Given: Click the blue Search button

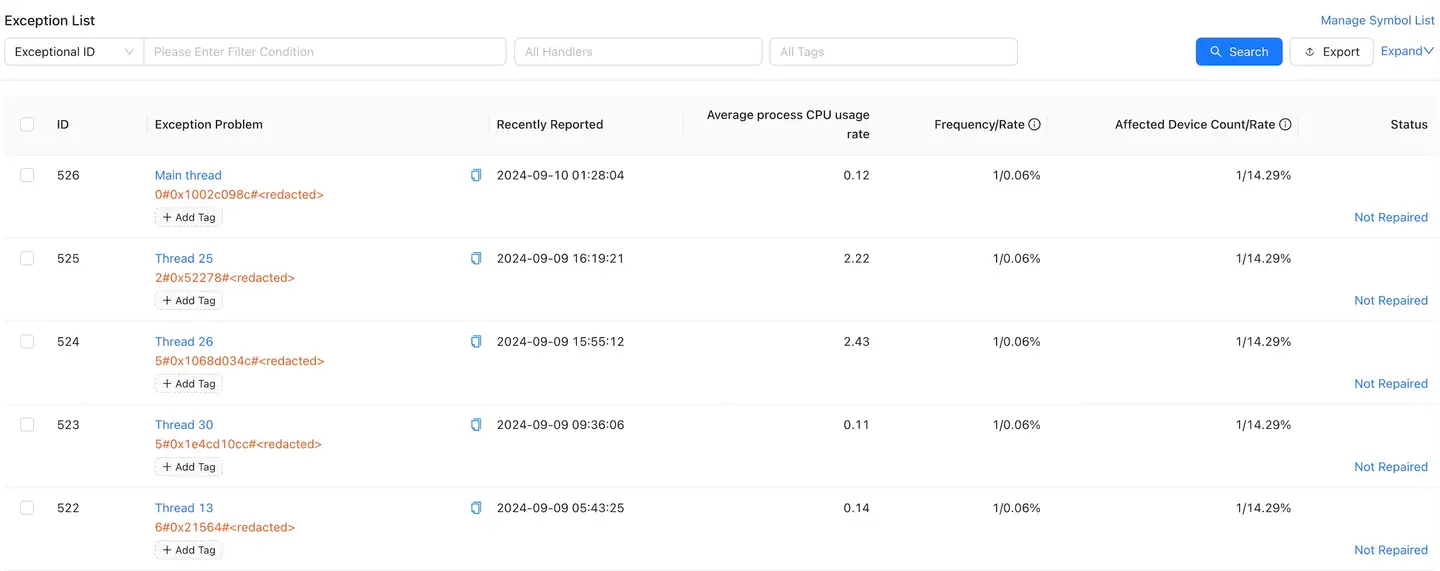Looking at the screenshot, I should point(1238,52).
